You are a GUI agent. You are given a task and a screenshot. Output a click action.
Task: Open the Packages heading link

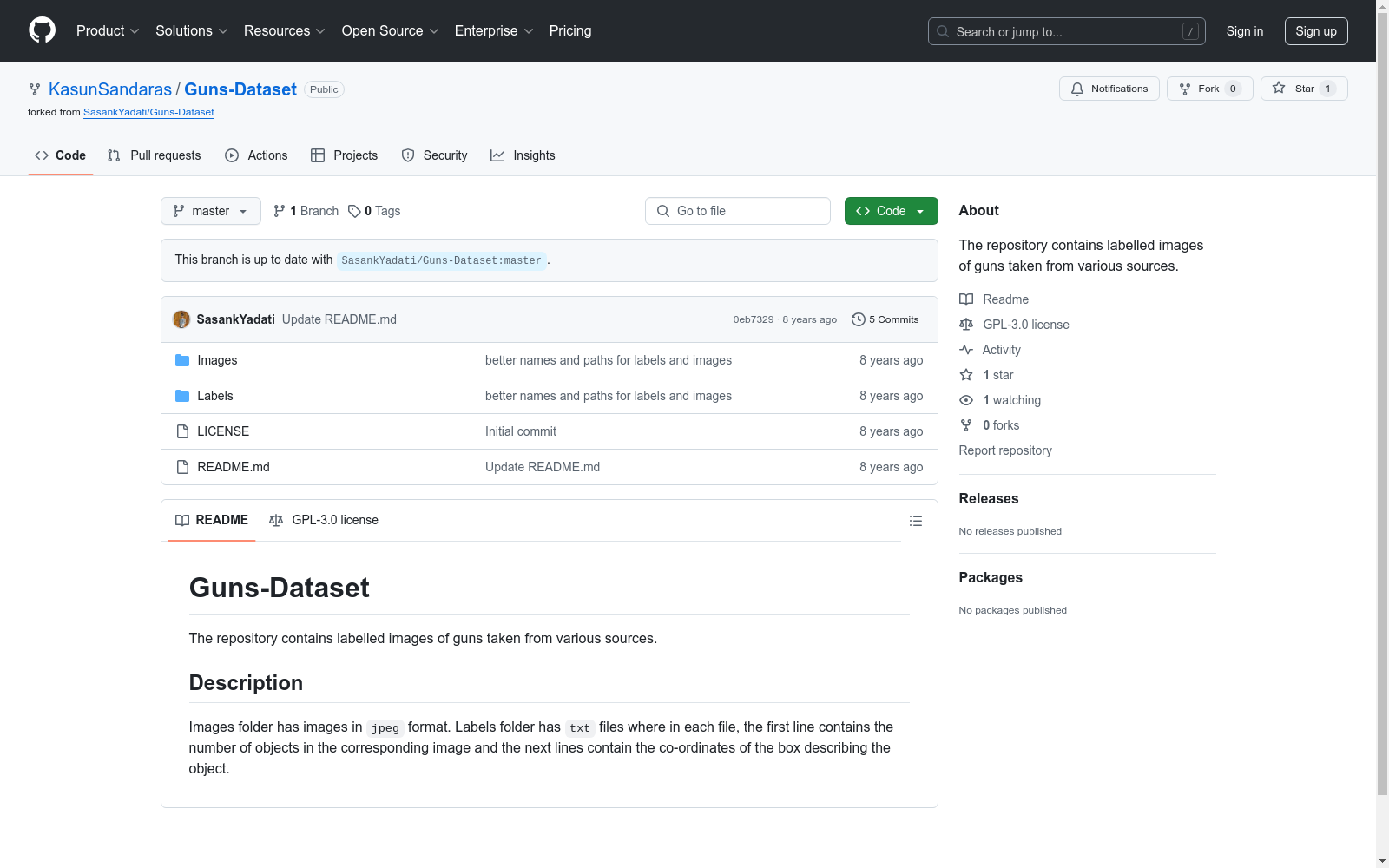991,577
